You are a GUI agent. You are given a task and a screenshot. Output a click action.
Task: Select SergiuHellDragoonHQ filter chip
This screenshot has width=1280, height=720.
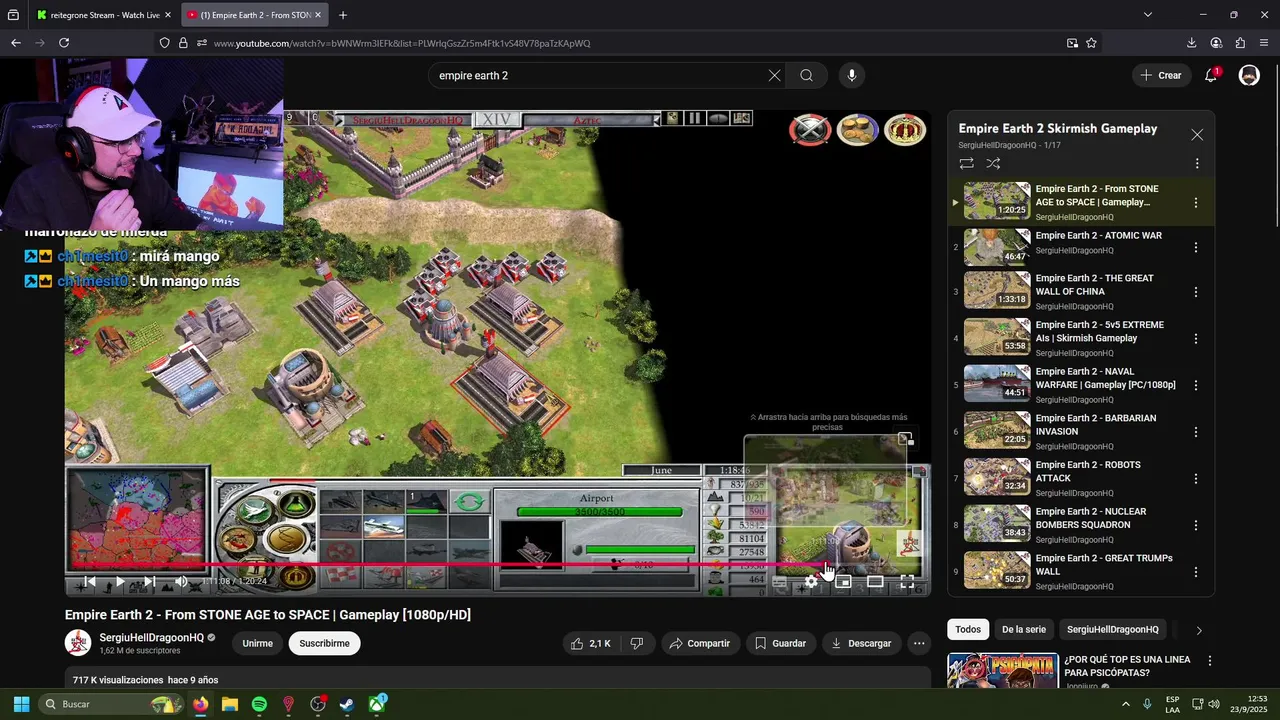[1112, 629]
